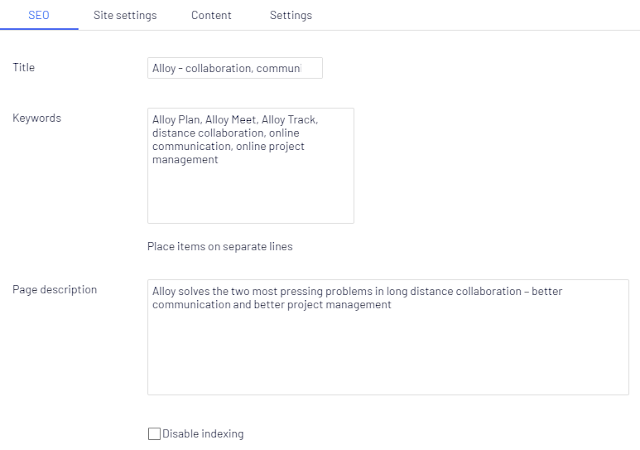Viewport: 640px width, 450px height.
Task: Switch to the SEO tab
Action: (x=39, y=16)
